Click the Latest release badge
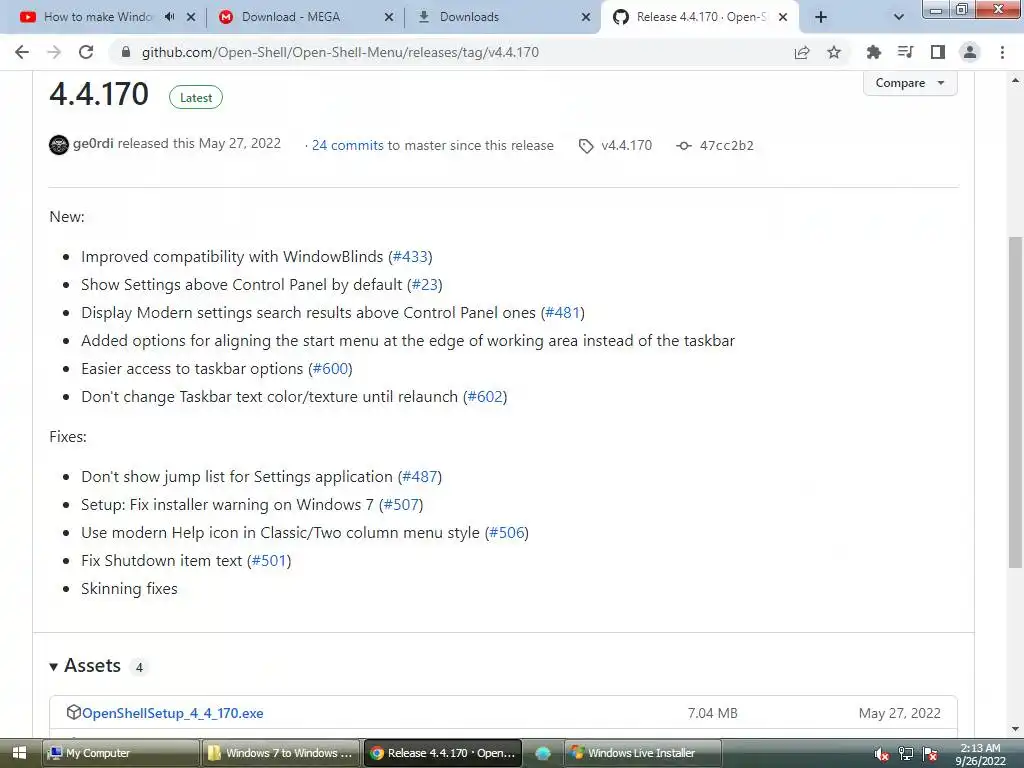 [196, 97]
